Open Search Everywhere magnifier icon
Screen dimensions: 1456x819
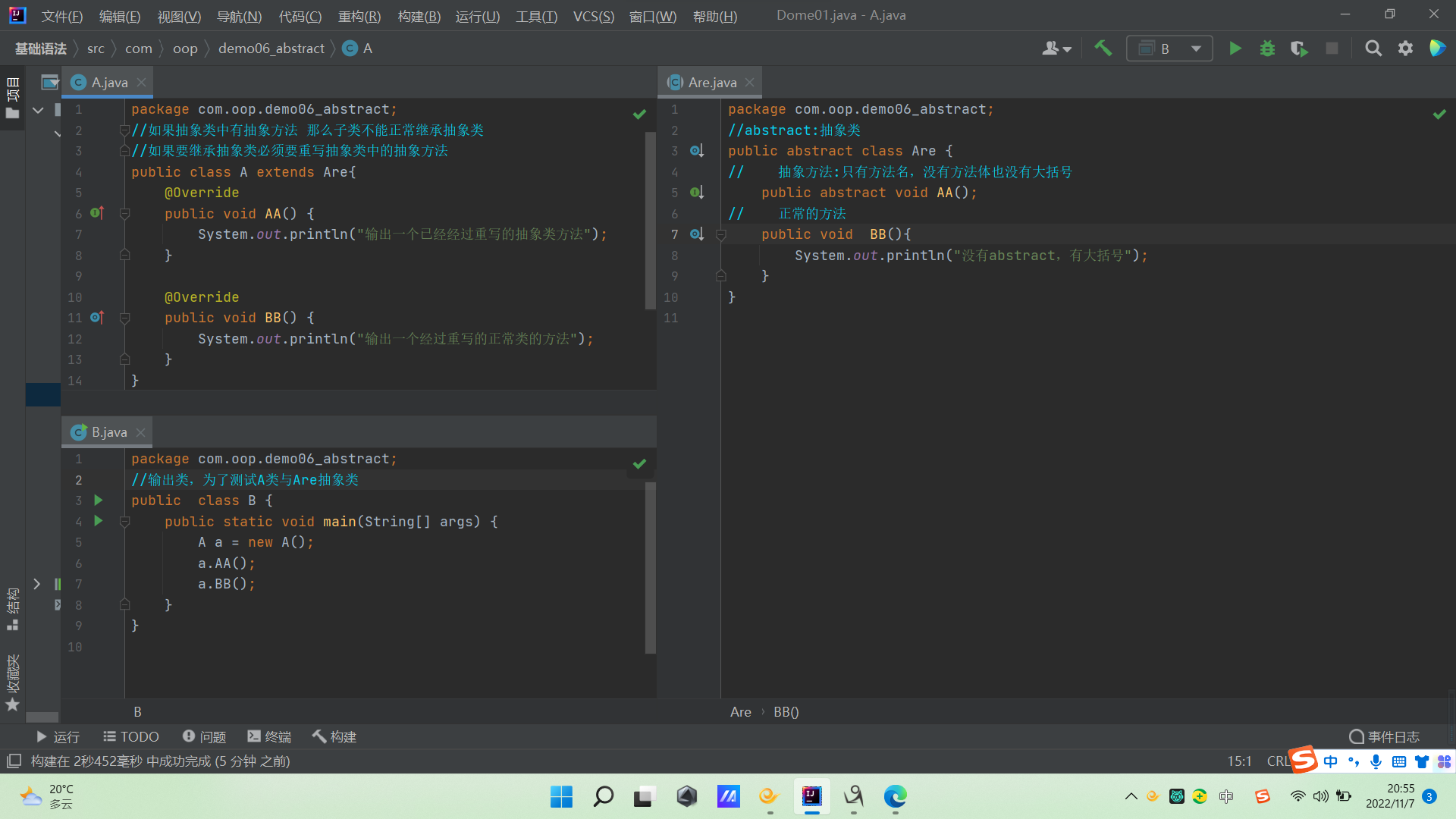click(1373, 49)
